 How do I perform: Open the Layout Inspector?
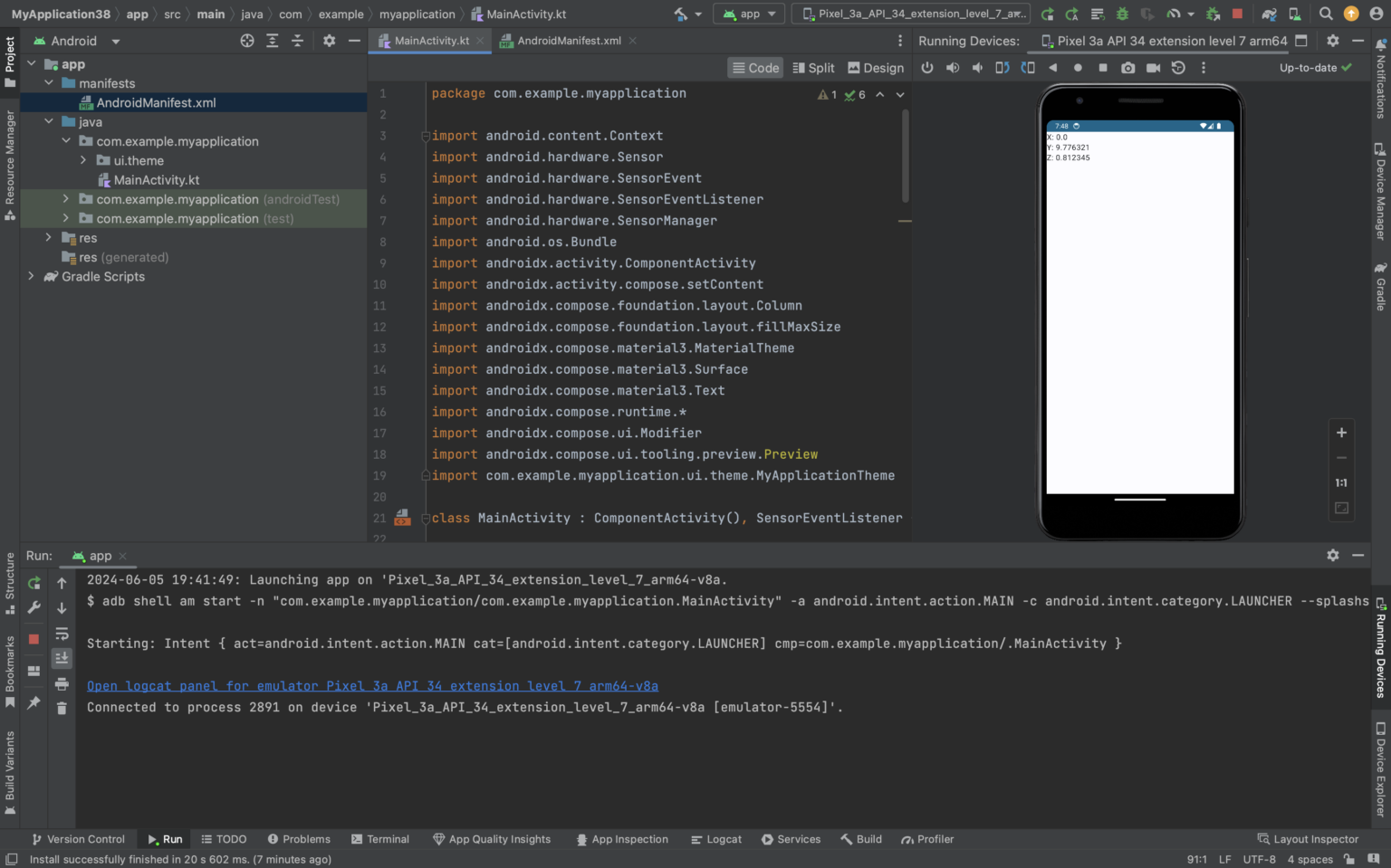[x=1308, y=839]
